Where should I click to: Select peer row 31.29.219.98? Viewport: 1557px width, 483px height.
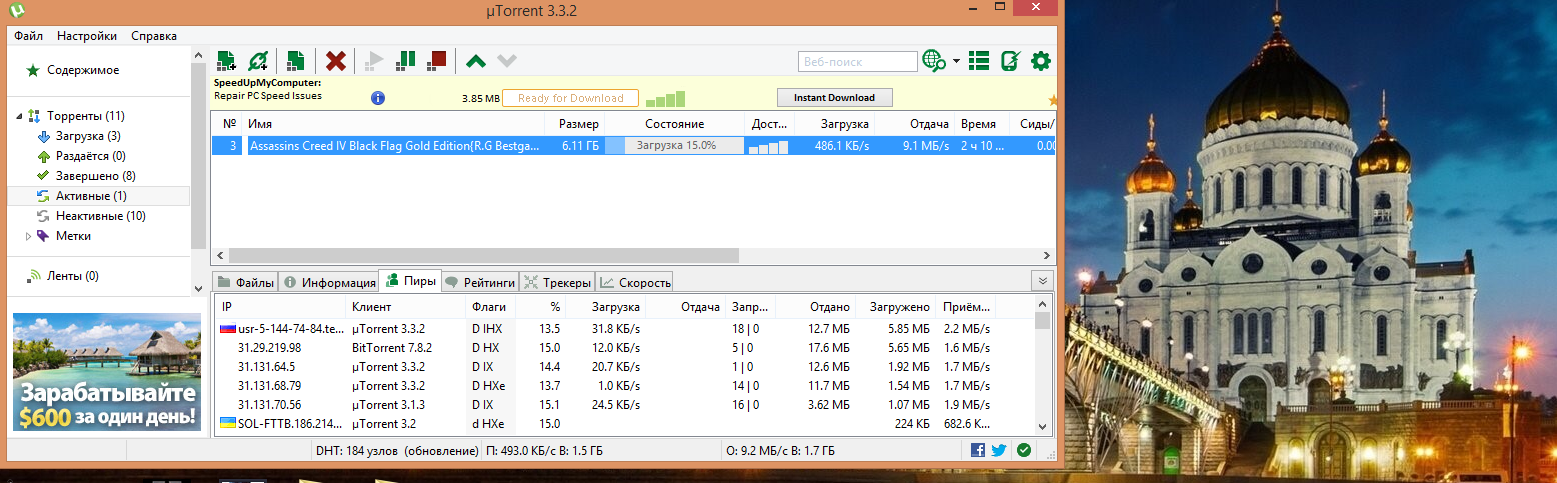click(x=625, y=348)
